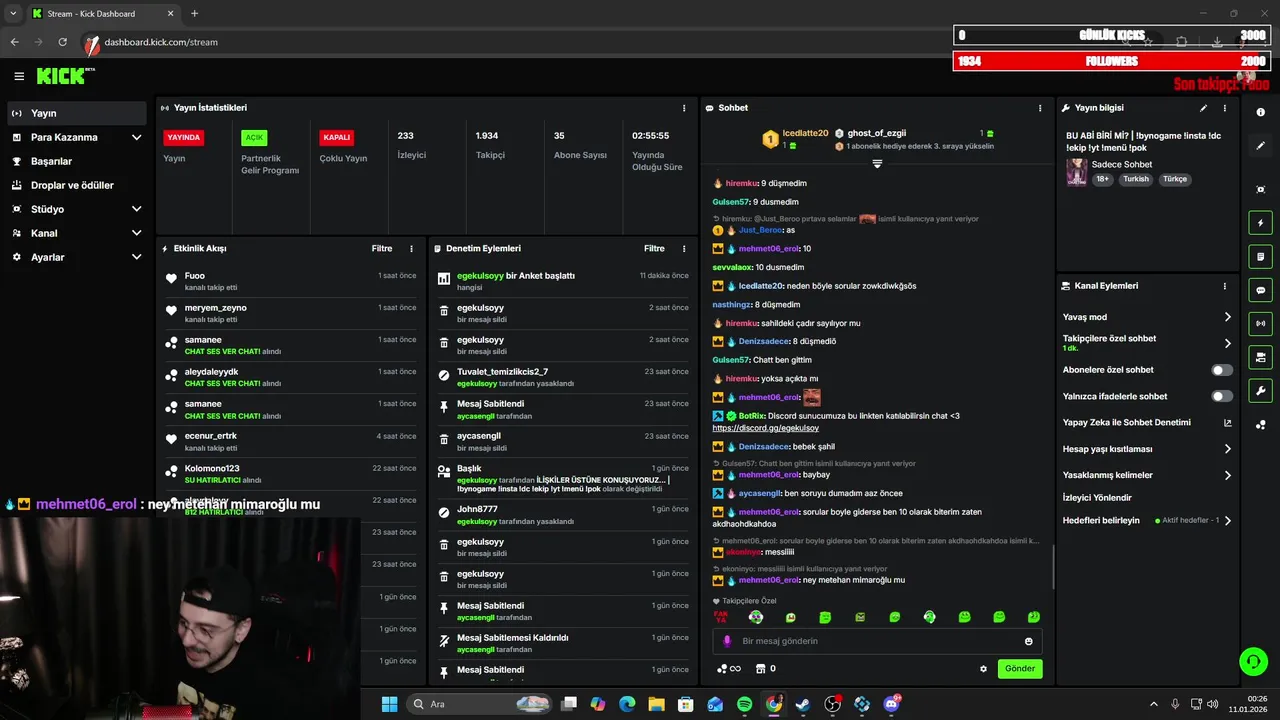Open the hamburger sidebar menu
The width and height of the screenshot is (1280, 720).
[19, 76]
